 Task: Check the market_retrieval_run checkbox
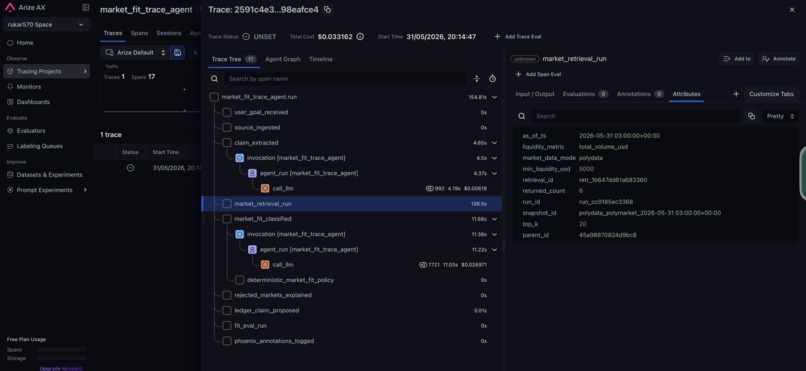pyautogui.click(x=227, y=203)
